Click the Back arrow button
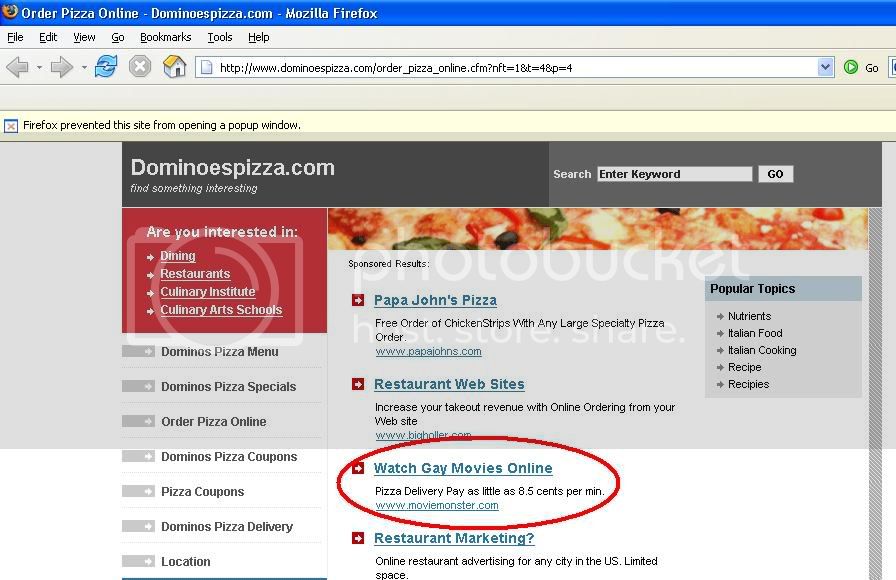The image size is (896, 580). [x=17, y=67]
